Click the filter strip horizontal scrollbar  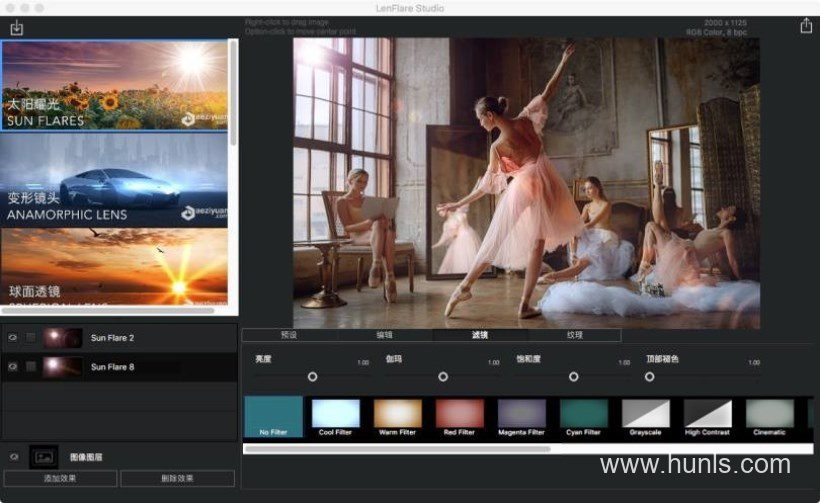pyautogui.click(x=397, y=449)
